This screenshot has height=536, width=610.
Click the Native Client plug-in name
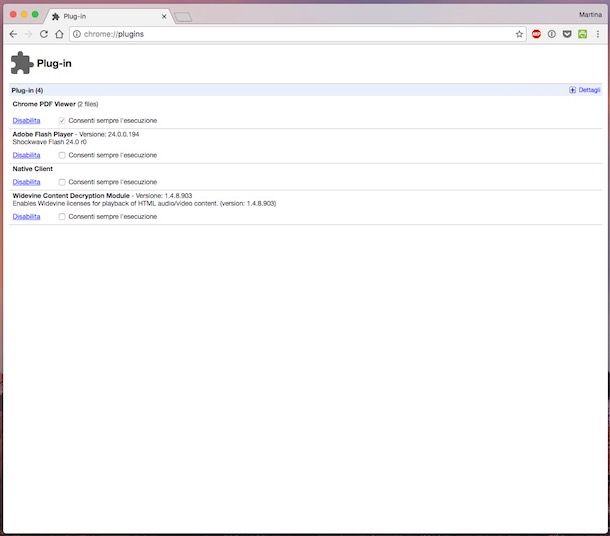point(32,169)
